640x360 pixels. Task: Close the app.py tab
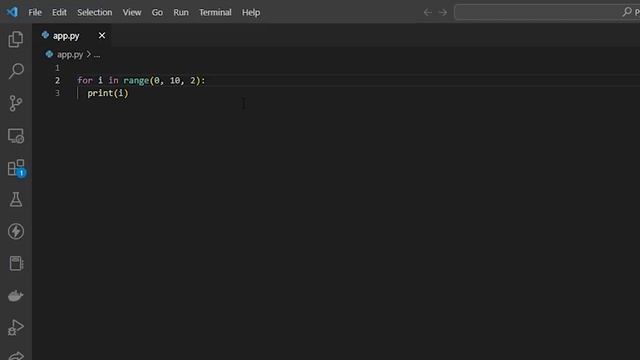(102, 36)
